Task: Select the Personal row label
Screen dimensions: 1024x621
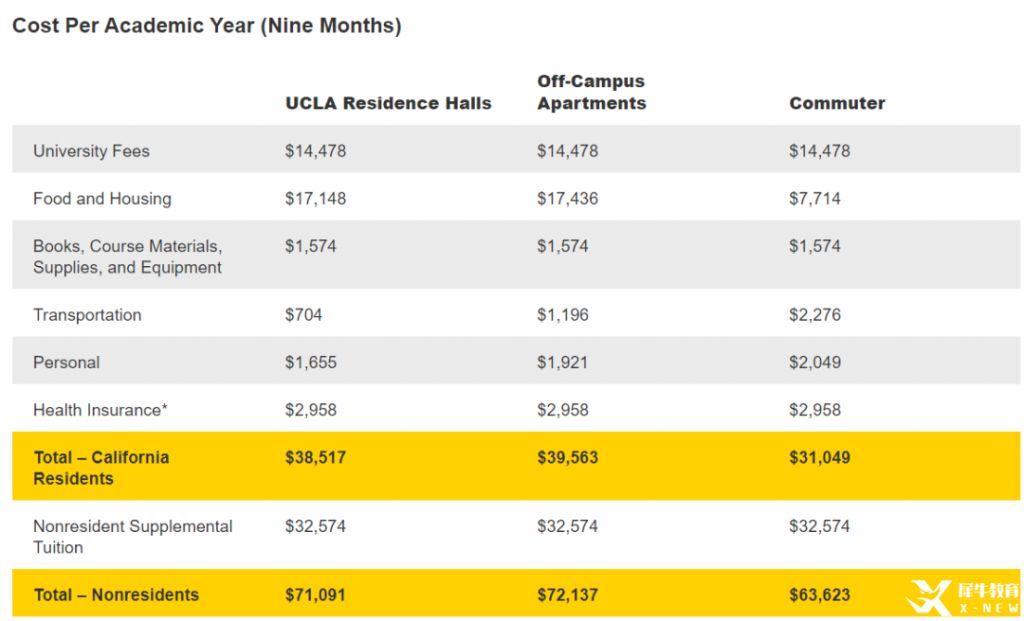Action: (x=66, y=362)
